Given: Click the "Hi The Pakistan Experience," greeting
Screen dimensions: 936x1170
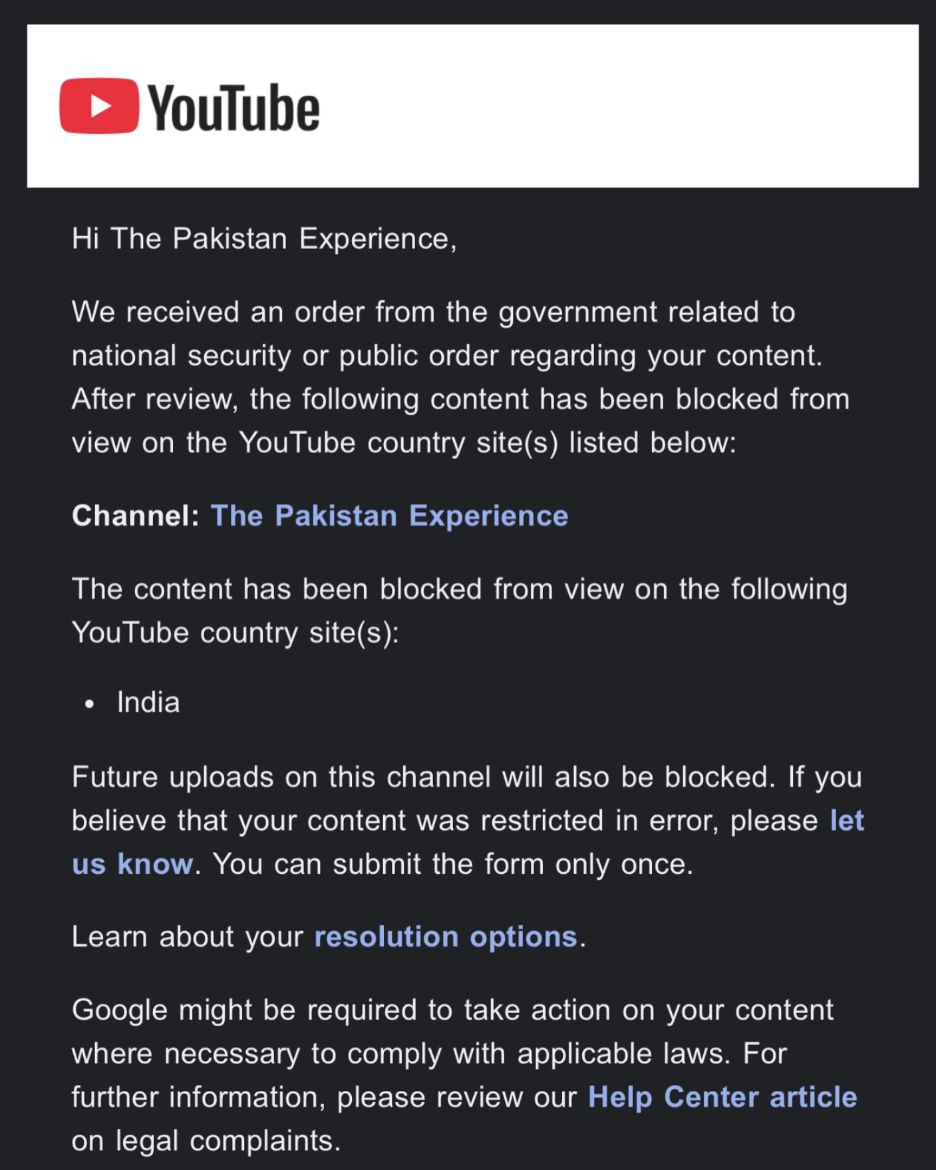Looking at the screenshot, I should pyautogui.click(x=264, y=239).
